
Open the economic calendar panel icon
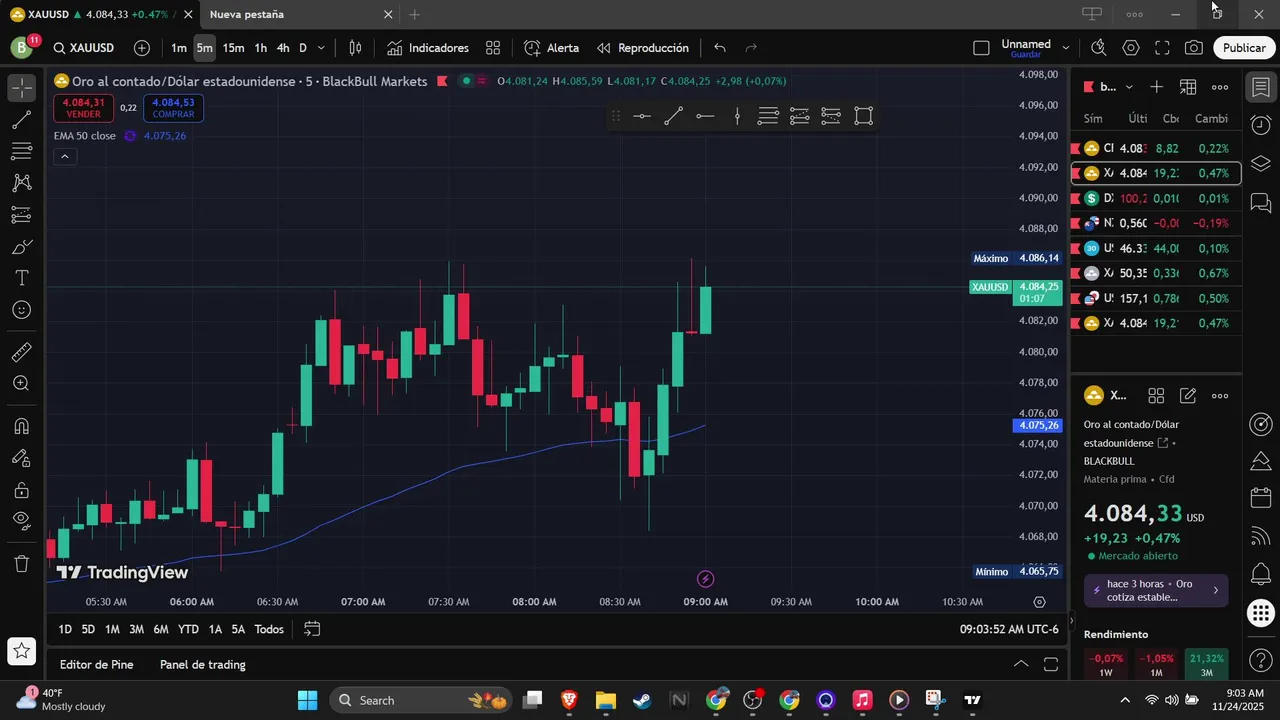(x=1260, y=498)
